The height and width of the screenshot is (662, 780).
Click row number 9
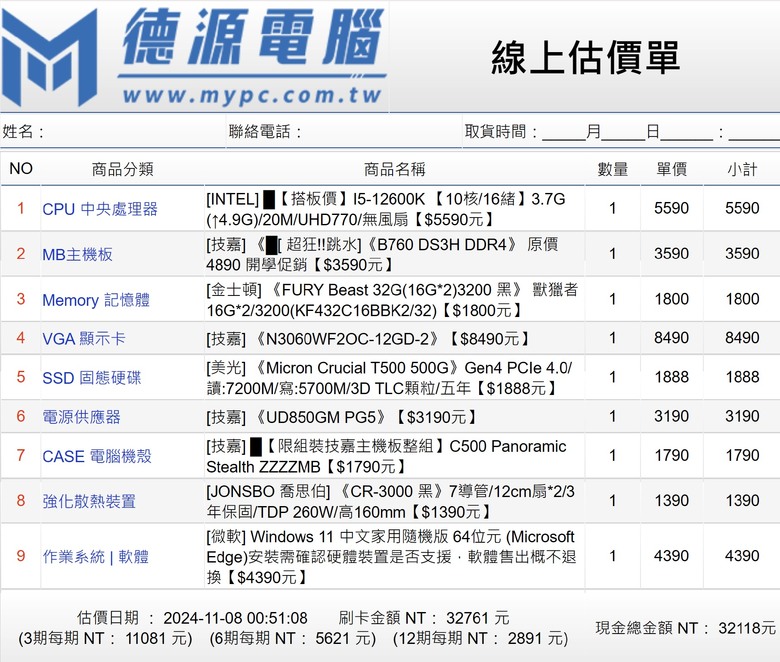tap(20, 556)
